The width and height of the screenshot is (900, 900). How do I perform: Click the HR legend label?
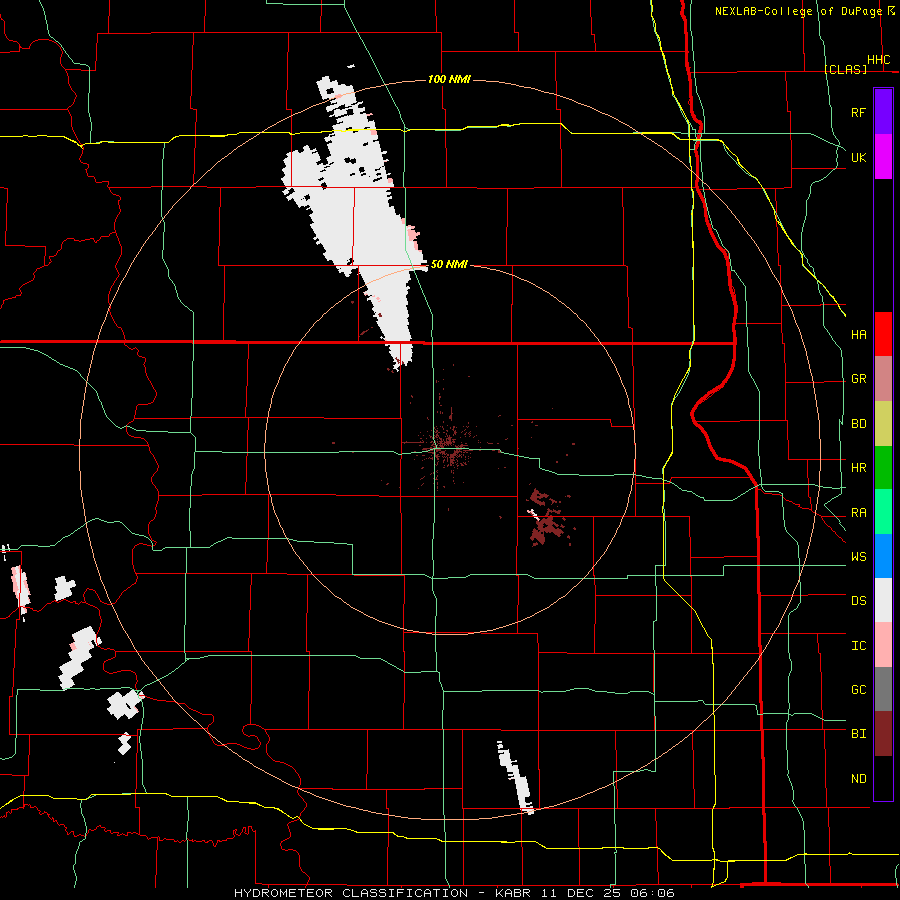click(858, 468)
